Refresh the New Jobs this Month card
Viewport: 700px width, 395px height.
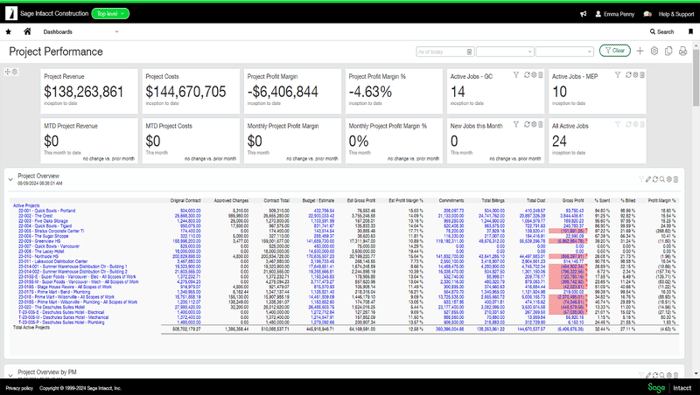coord(527,125)
